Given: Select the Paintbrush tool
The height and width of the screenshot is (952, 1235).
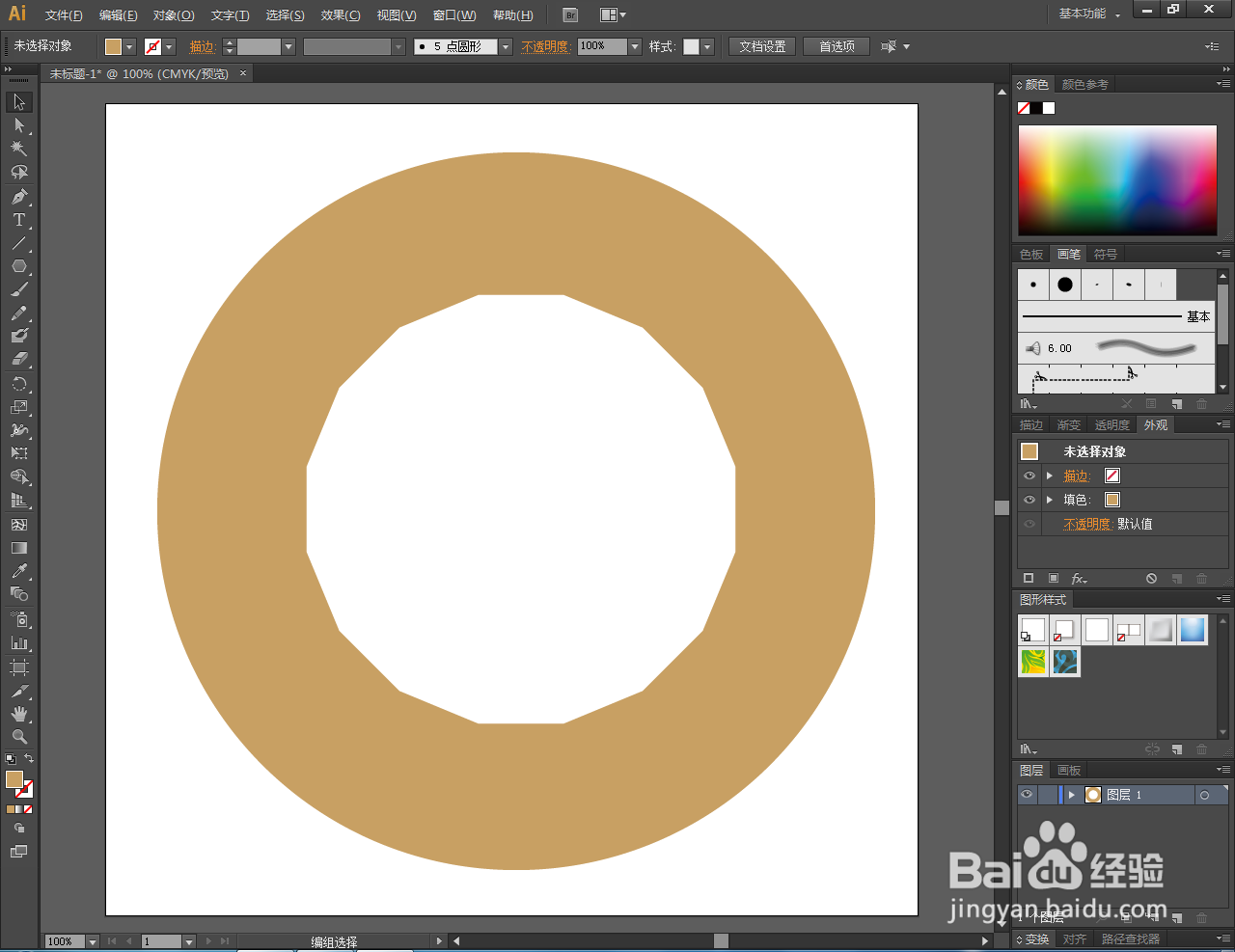Looking at the screenshot, I should (19, 289).
